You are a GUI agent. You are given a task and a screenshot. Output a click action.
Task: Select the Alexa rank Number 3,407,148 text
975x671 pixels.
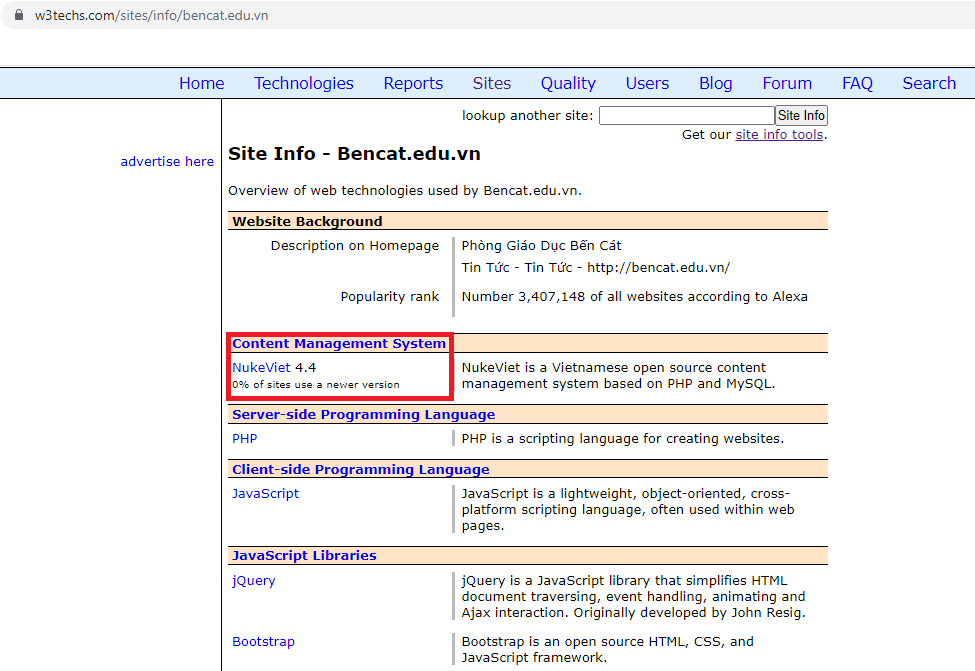(x=634, y=297)
